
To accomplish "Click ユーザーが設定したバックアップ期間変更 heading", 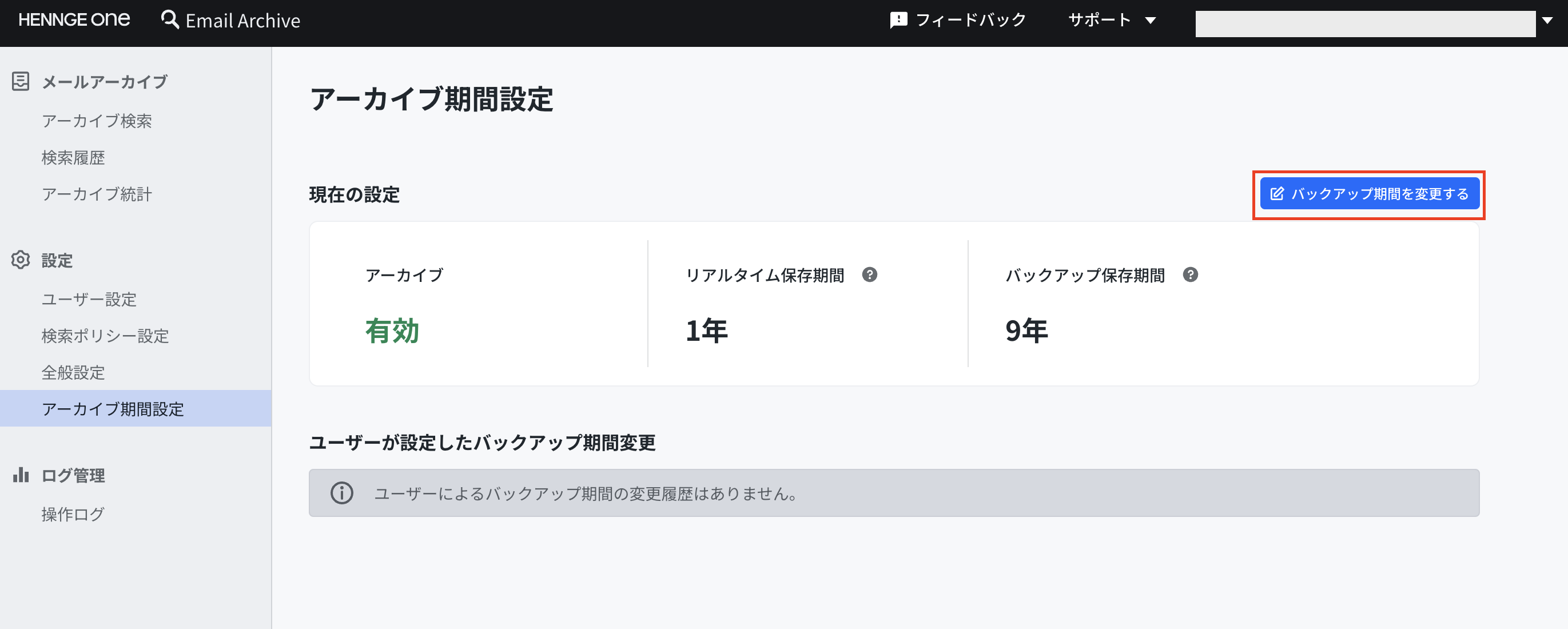I will [x=483, y=443].
